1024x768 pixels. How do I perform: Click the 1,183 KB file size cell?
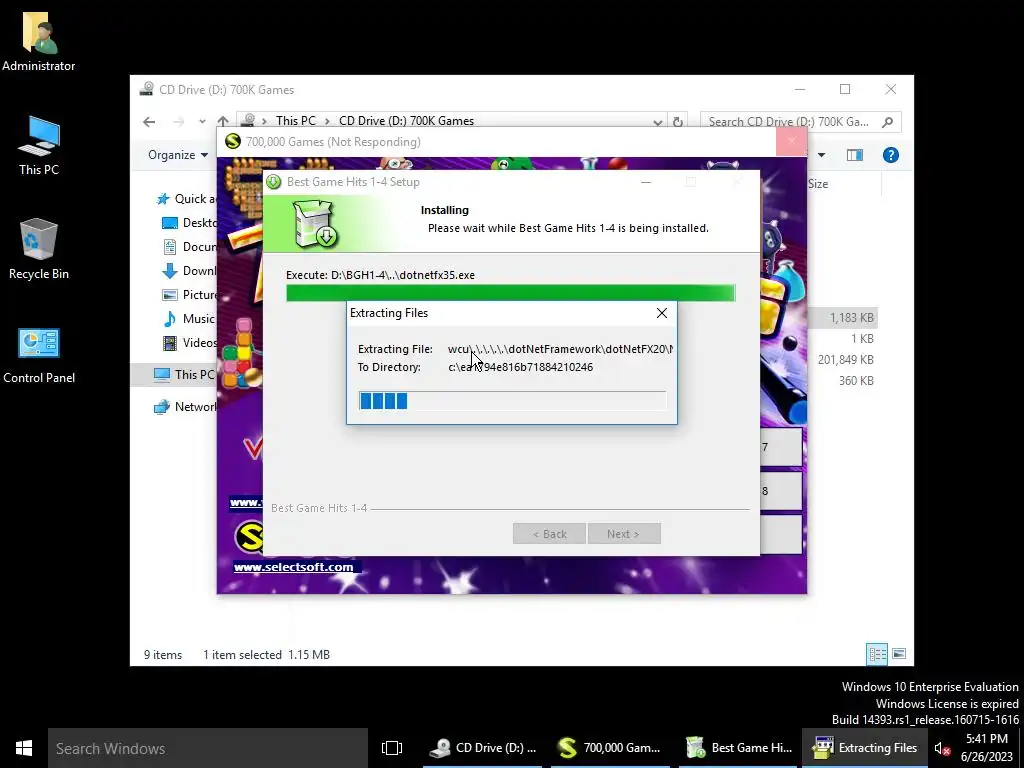click(x=852, y=318)
